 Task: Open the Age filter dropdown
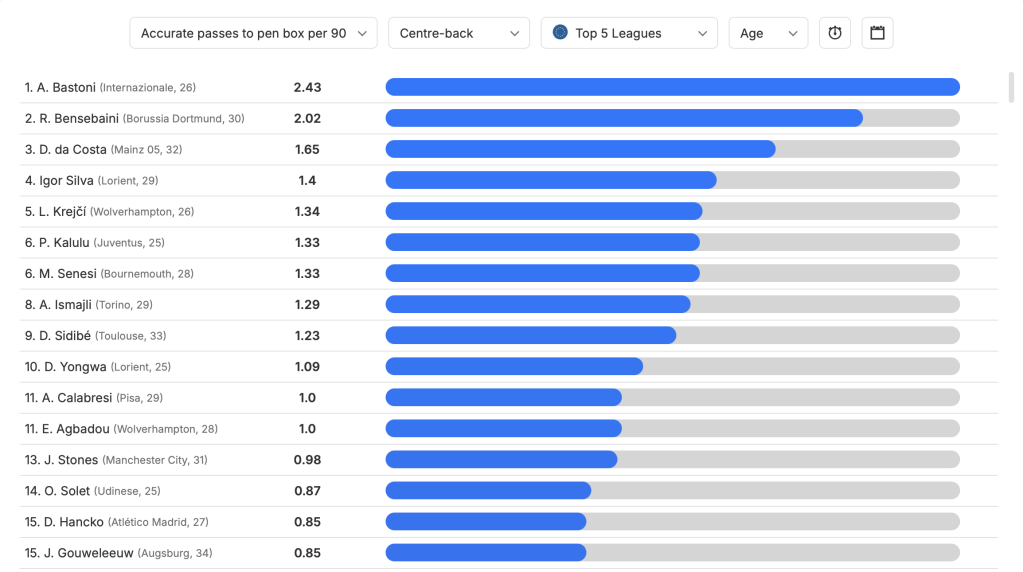[768, 33]
